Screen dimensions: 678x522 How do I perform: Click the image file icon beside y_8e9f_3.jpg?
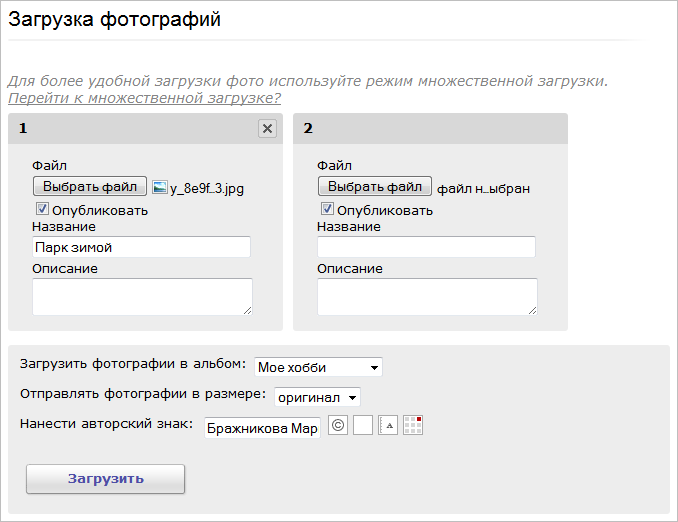(x=158, y=187)
